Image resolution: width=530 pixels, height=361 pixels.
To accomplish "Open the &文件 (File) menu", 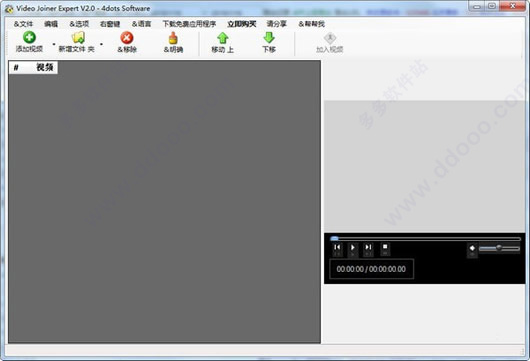I will 23,24.
